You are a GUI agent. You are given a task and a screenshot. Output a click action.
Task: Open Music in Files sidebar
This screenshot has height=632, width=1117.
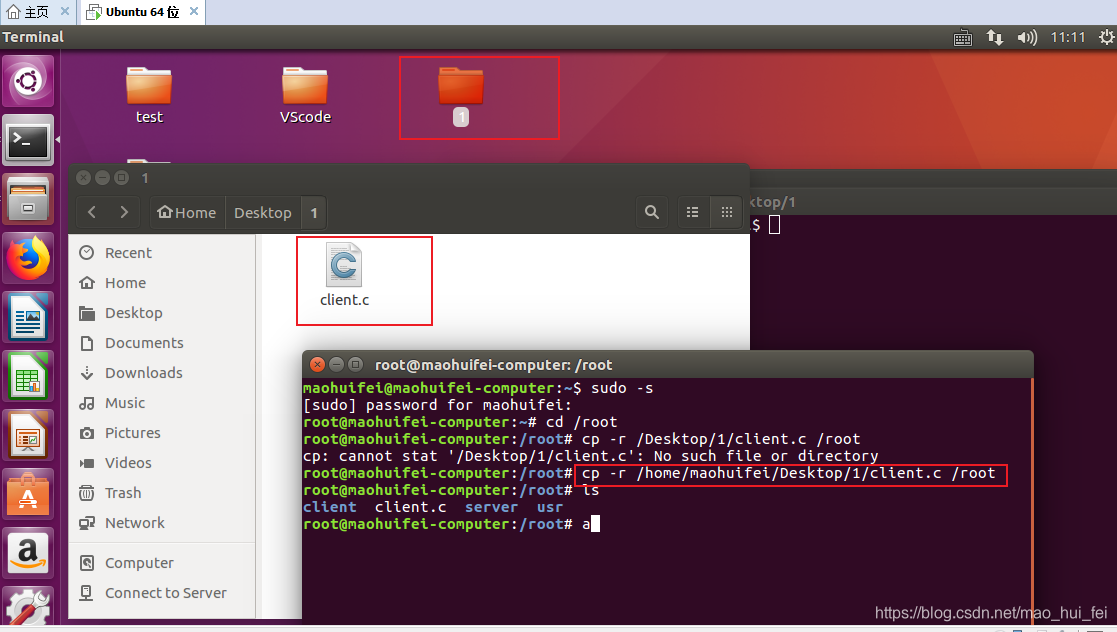pos(162,403)
